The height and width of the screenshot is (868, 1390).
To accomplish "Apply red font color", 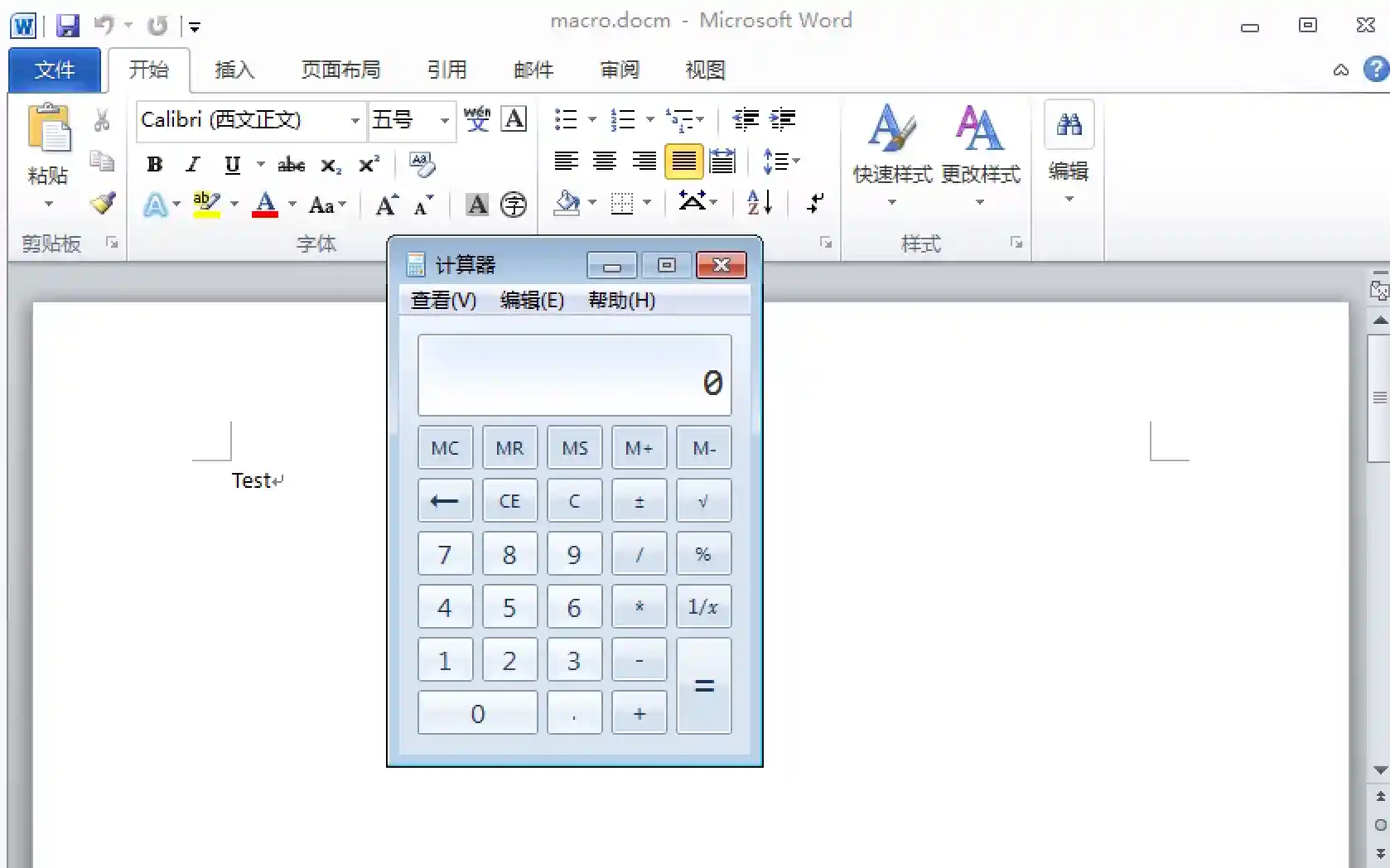I will (x=265, y=204).
